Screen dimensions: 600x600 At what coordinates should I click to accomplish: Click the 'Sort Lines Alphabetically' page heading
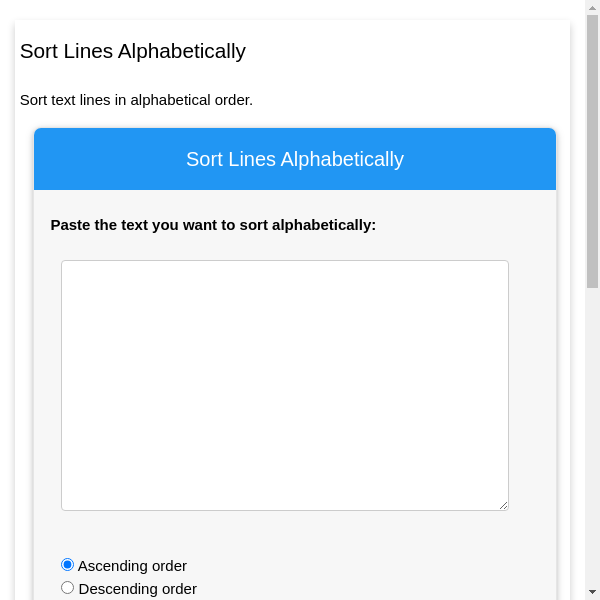click(x=133, y=51)
